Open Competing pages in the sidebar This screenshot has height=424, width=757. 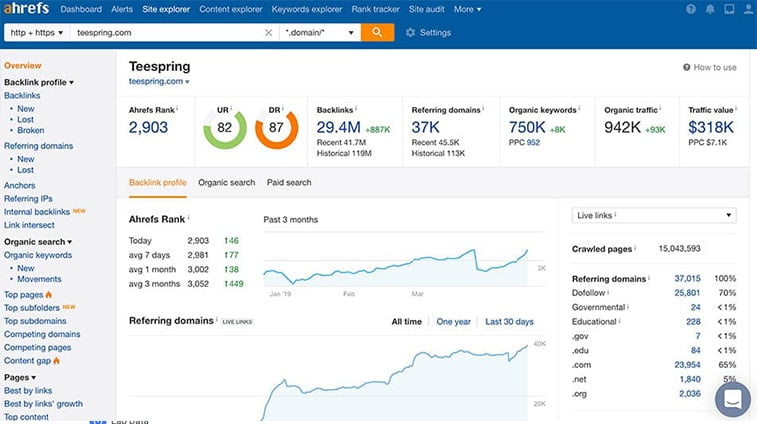[37, 347]
